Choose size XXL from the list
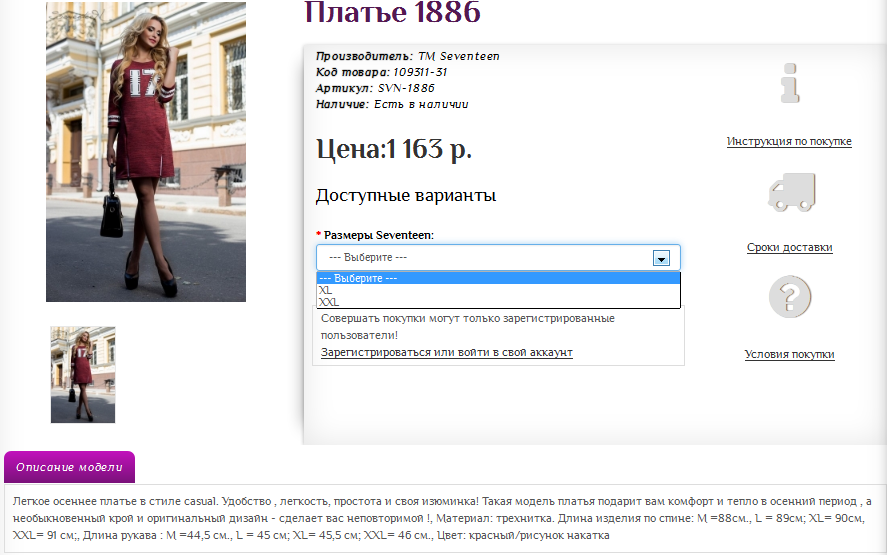 click(329, 301)
